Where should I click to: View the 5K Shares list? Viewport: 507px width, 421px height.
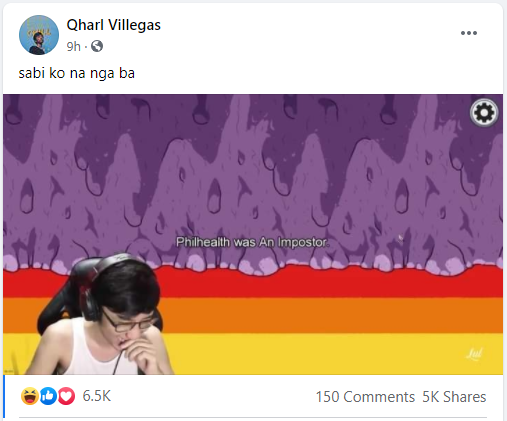pos(454,397)
